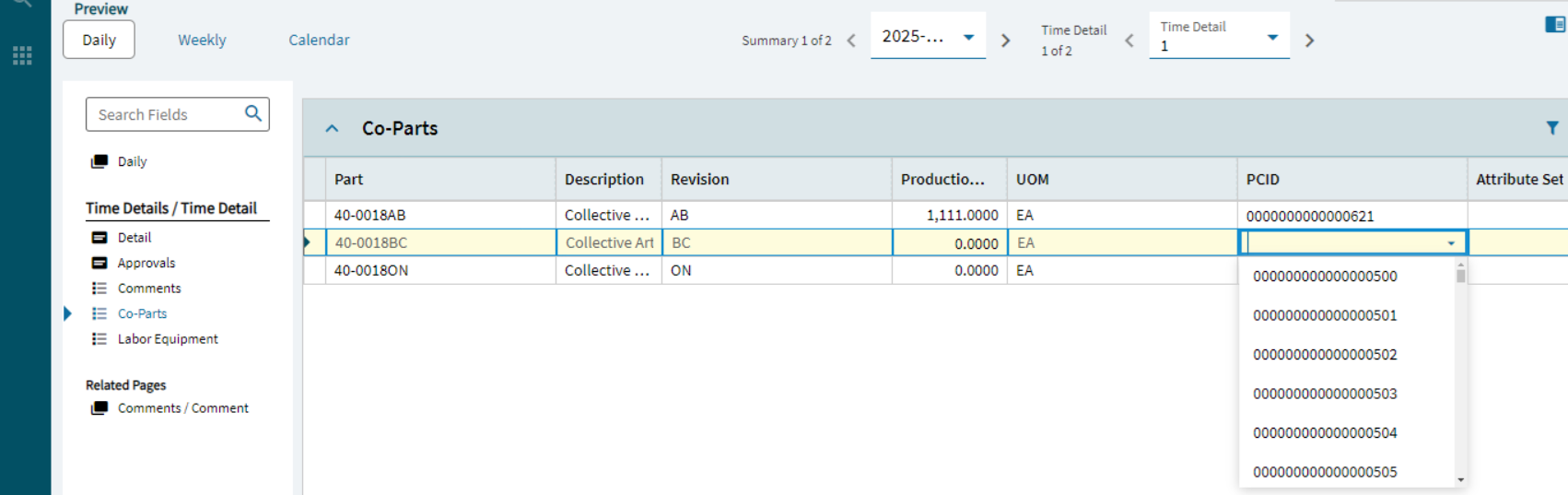Collapse the Co-Parts panel
Image resolution: width=1568 pixels, height=495 pixels.
pyautogui.click(x=333, y=129)
